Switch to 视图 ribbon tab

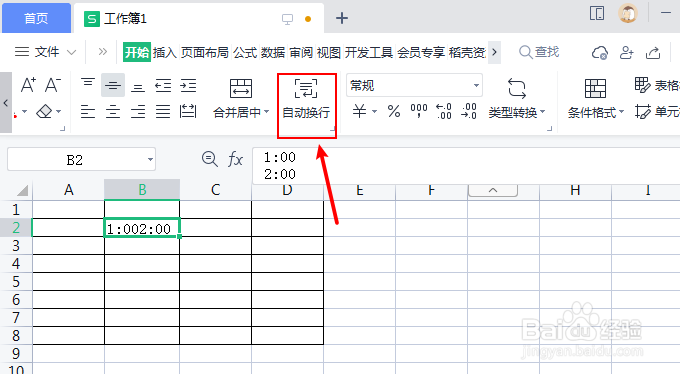tap(329, 52)
